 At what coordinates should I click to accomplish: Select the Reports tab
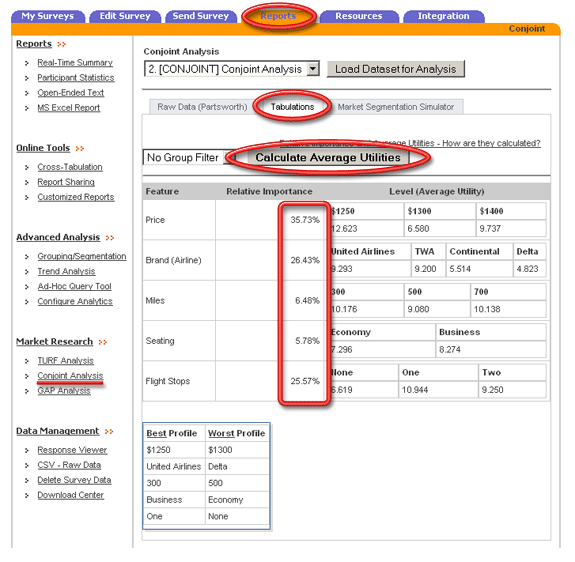pos(278,16)
